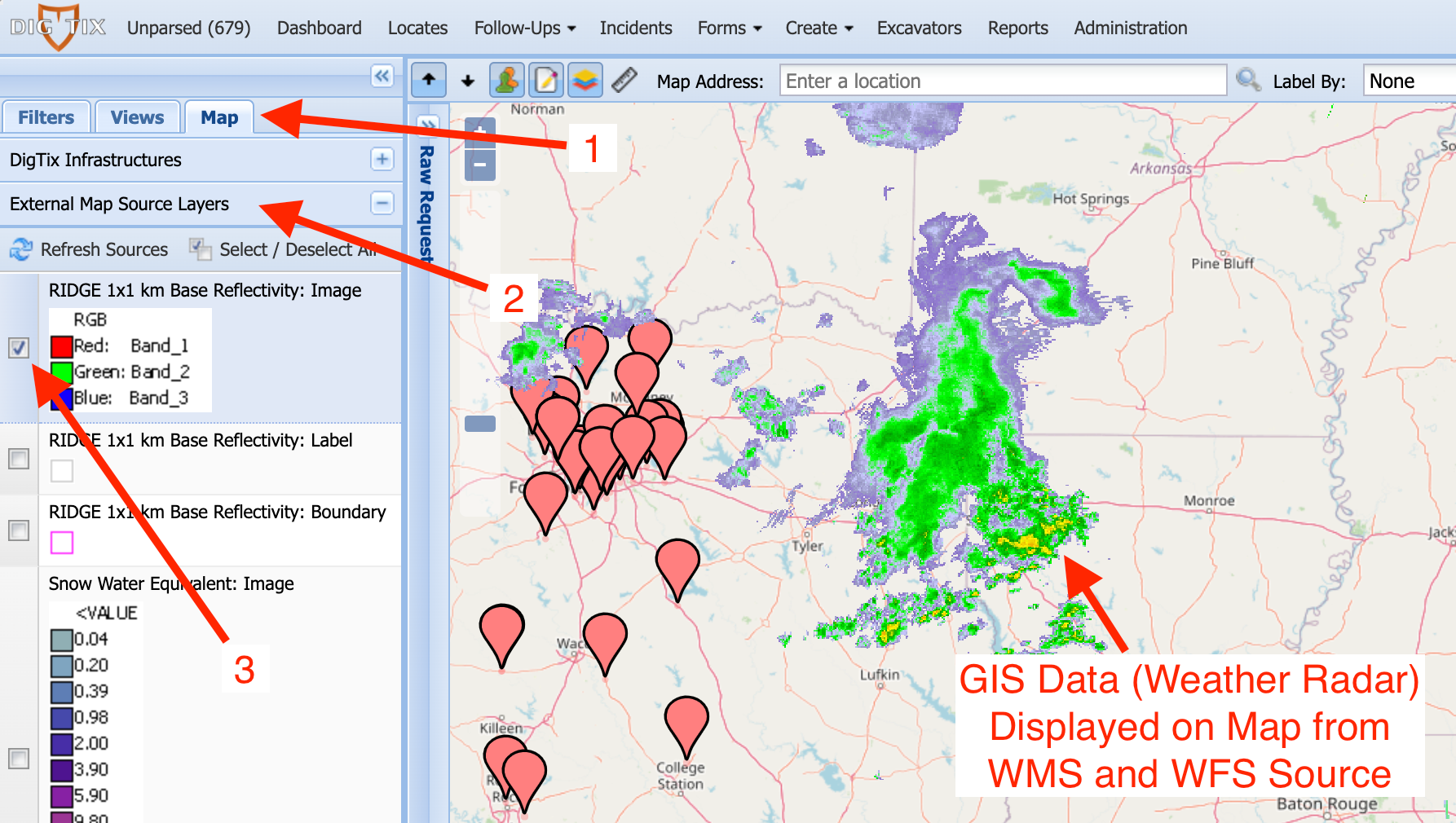Click the map pin northwest of Tyler
The image size is (1456, 823).
point(677,569)
